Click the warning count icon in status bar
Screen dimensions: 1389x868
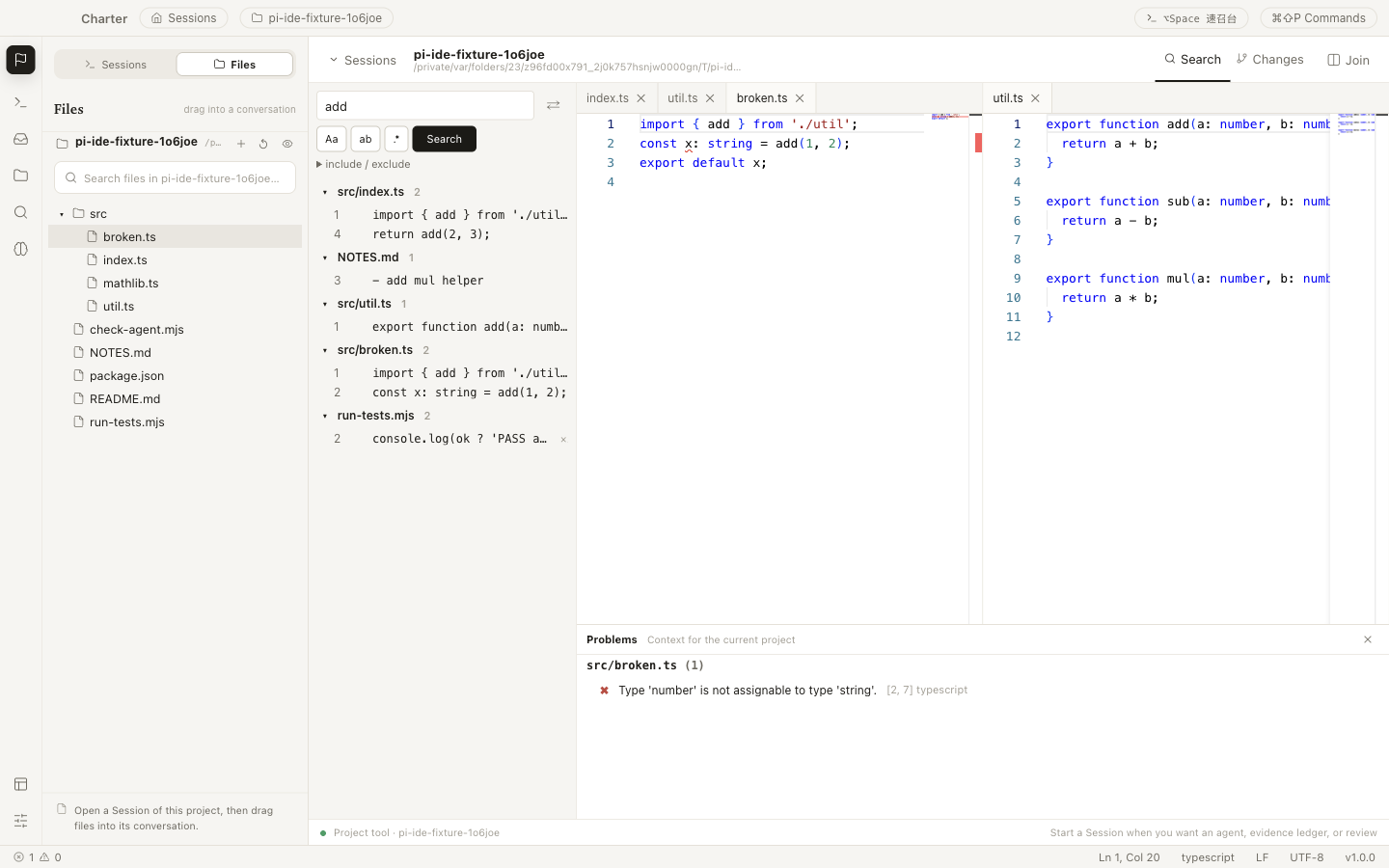tap(44, 857)
